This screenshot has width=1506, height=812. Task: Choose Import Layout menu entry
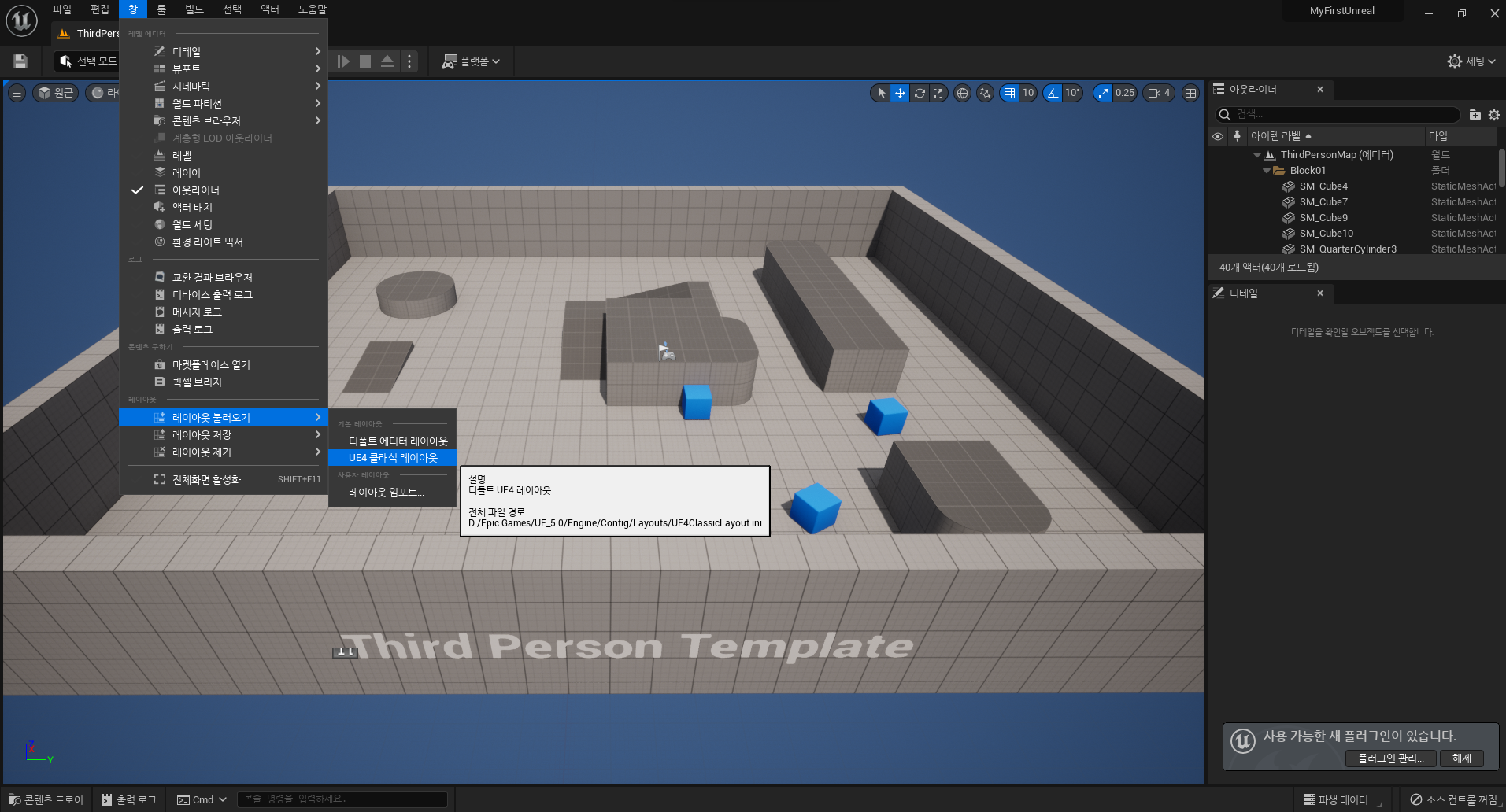pyautogui.click(x=393, y=493)
